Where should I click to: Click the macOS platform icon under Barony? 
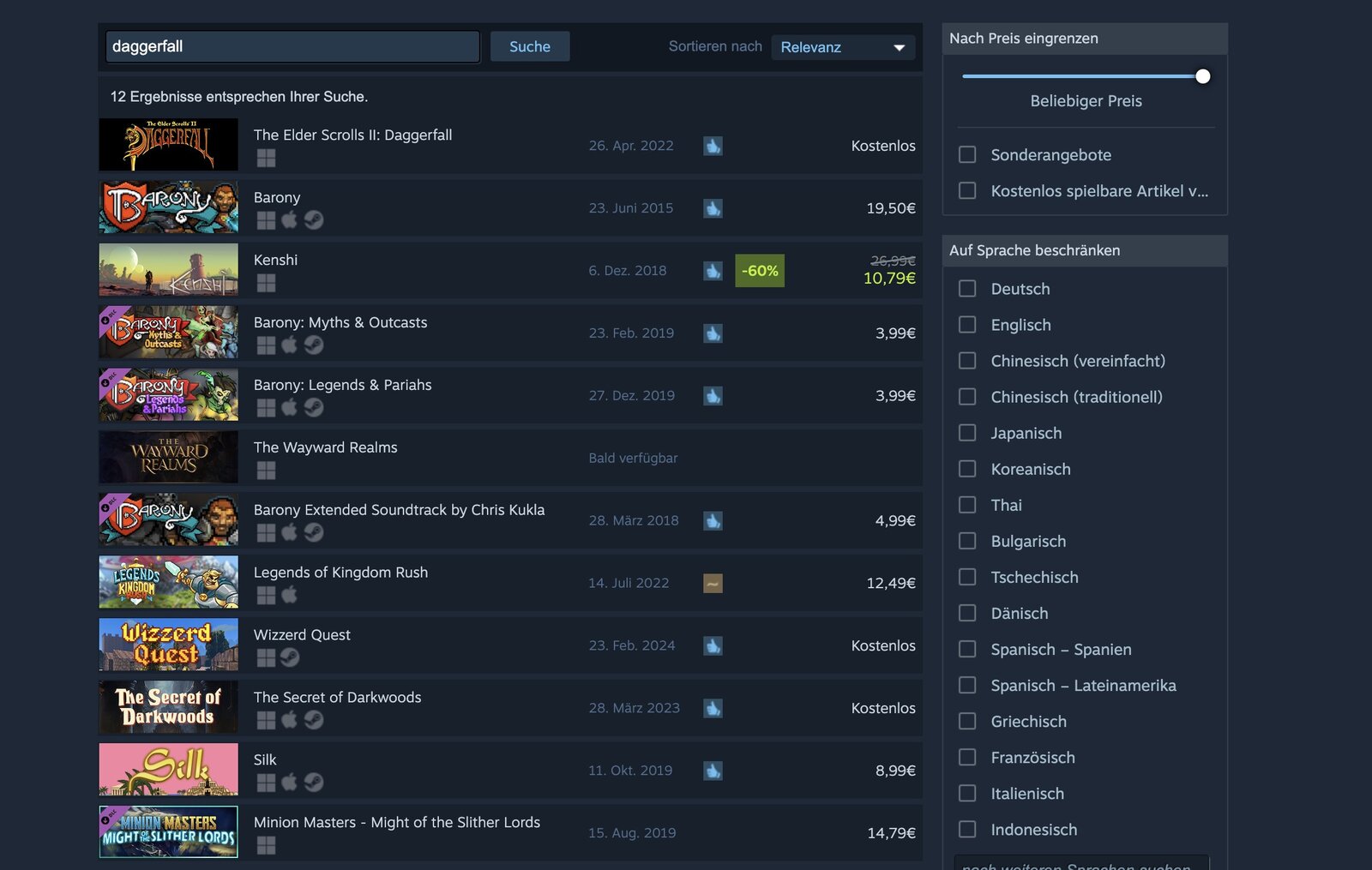(290, 220)
